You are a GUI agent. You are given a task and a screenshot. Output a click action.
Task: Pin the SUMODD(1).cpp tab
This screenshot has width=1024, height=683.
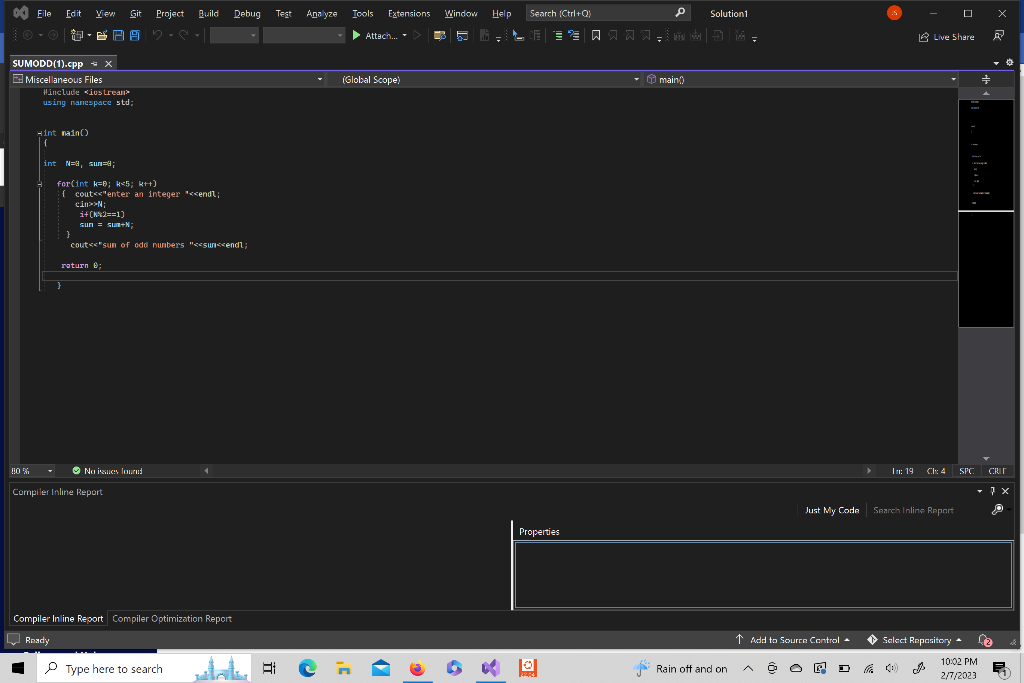(94, 63)
